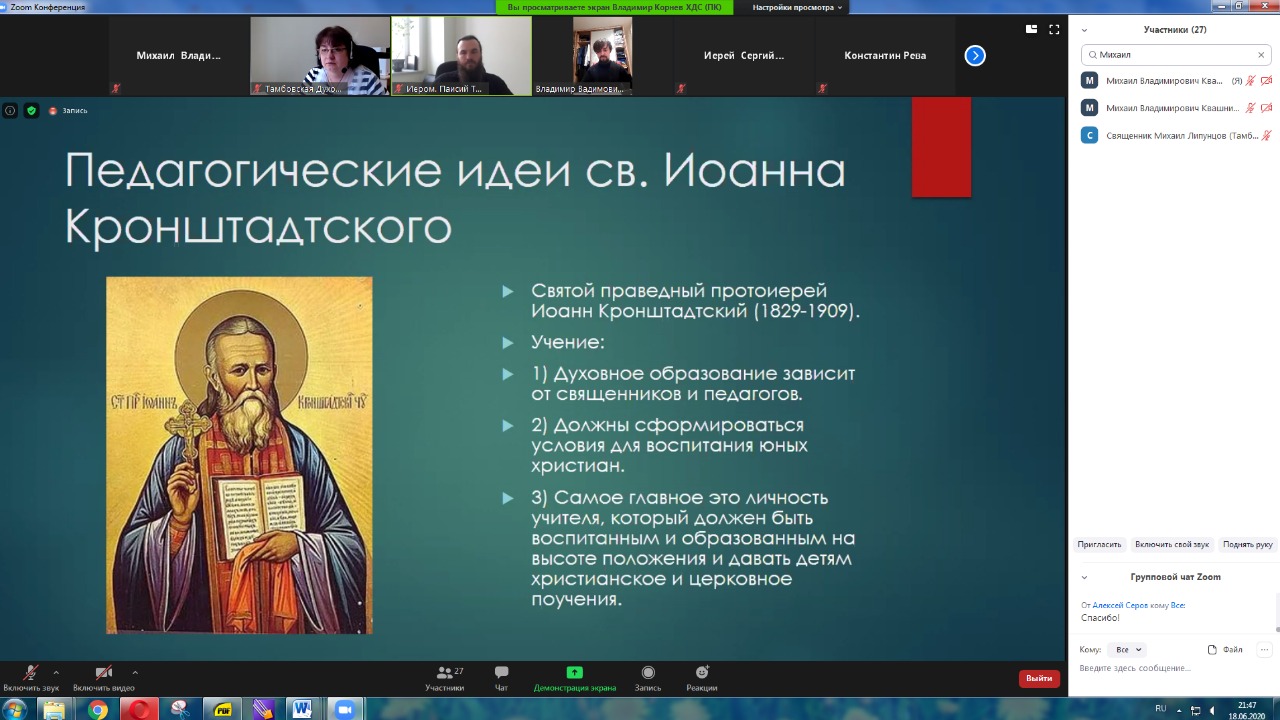Collapse the Участники (27) panel chevron
Viewport: 1280px width, 720px height.
[1084, 30]
